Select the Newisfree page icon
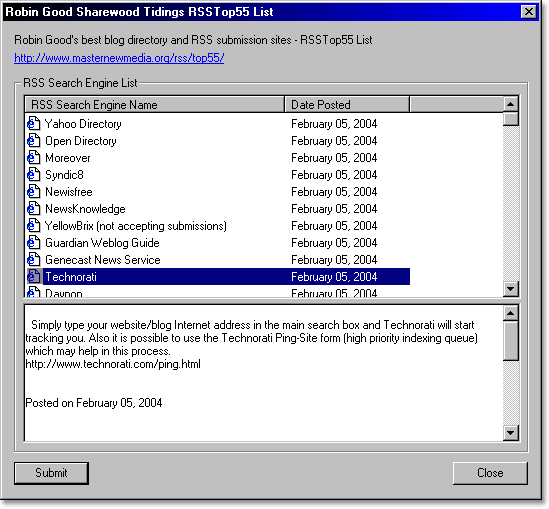 tap(33, 192)
